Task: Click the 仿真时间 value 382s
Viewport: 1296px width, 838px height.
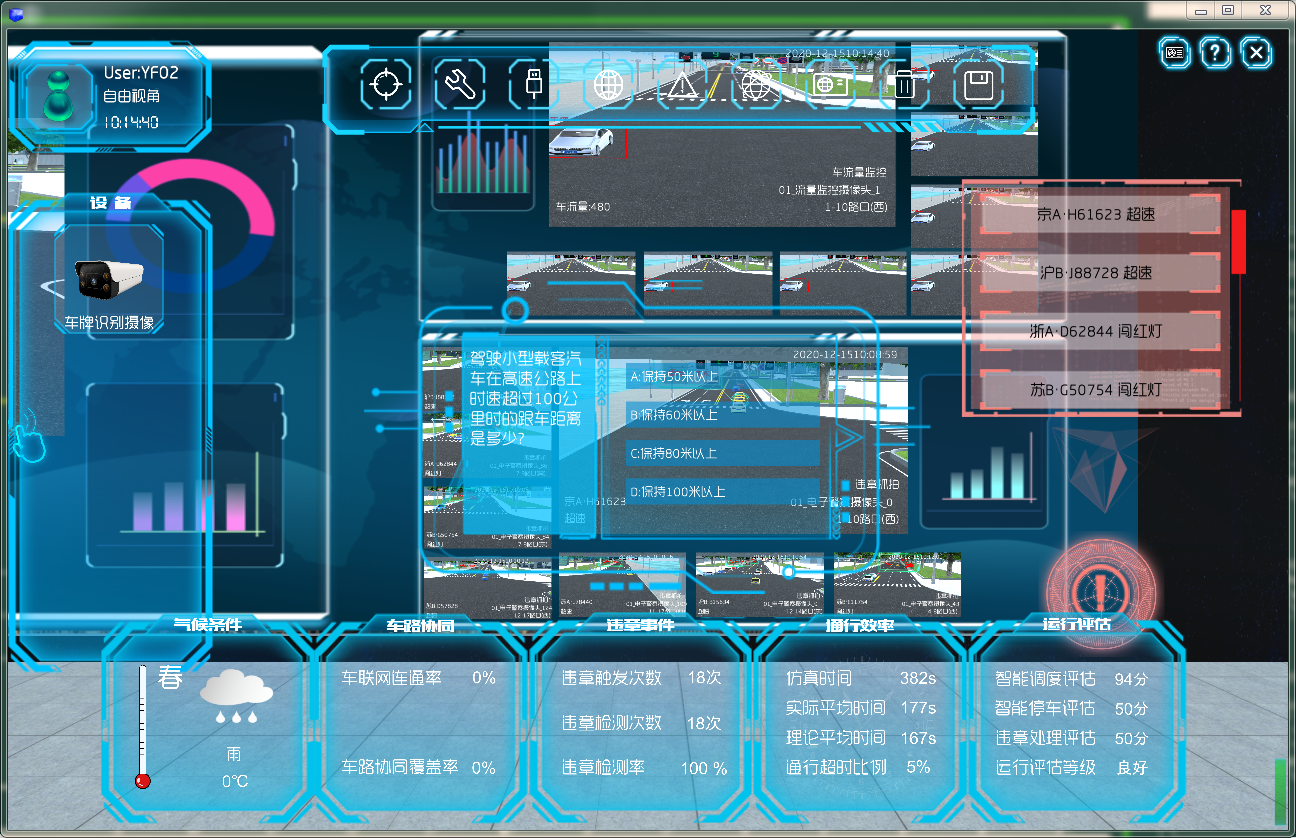Action: pos(918,678)
